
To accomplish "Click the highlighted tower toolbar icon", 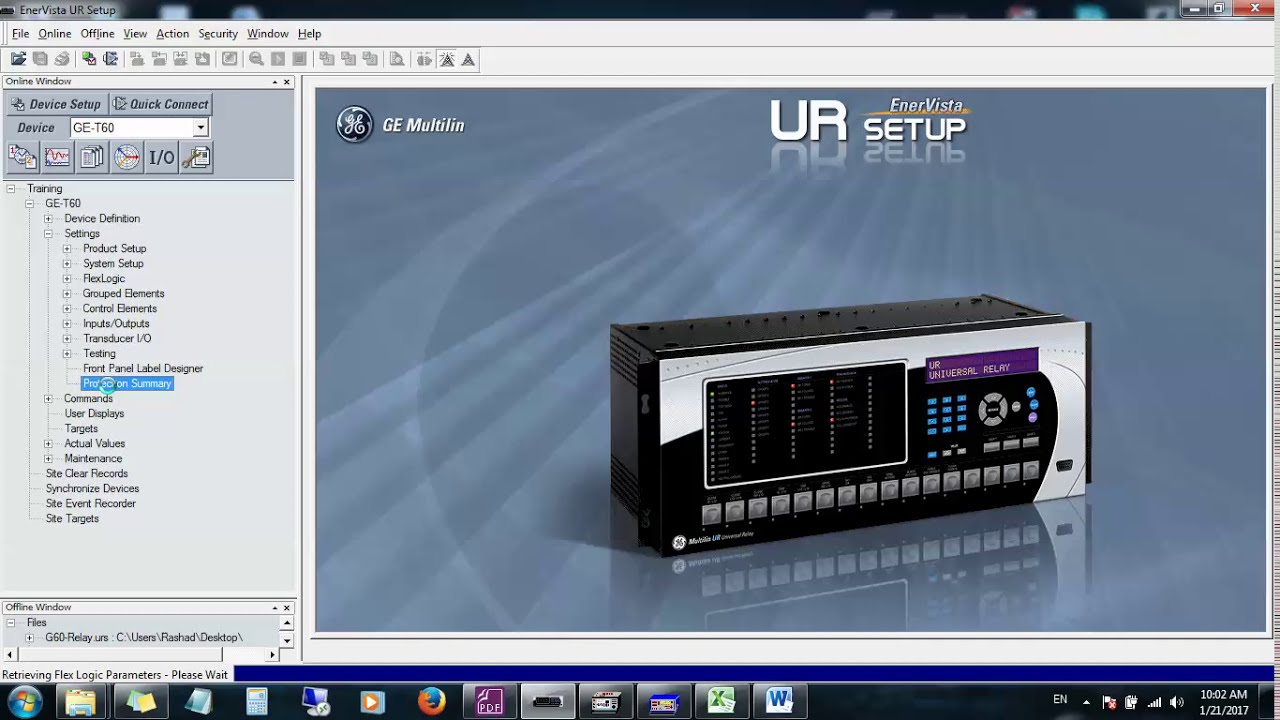I will (x=447, y=59).
